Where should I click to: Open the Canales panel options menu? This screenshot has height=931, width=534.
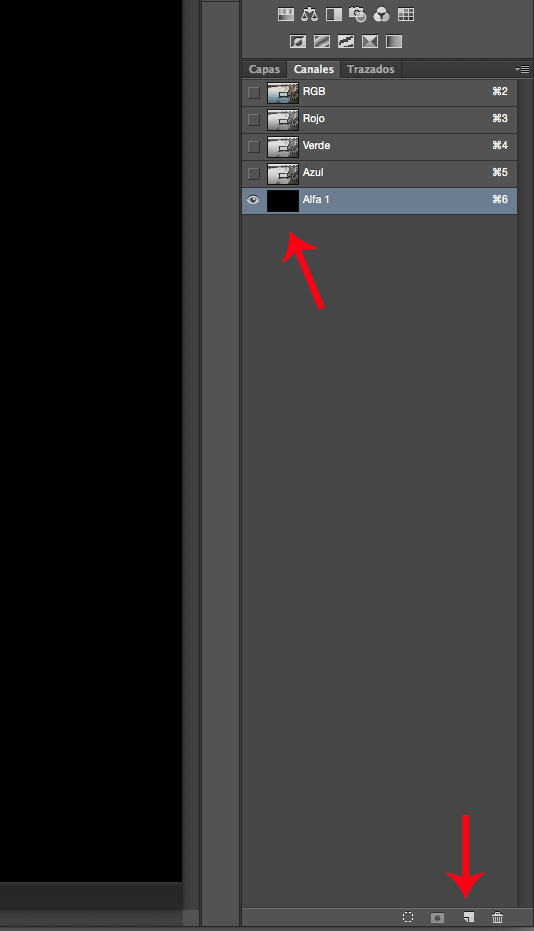click(x=522, y=69)
